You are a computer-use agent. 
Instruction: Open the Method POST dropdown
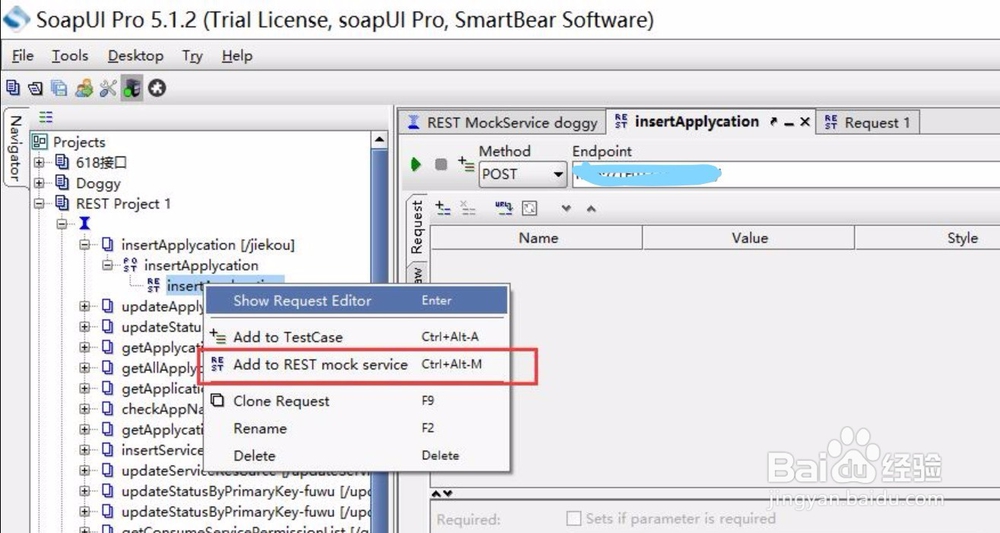(x=522, y=174)
